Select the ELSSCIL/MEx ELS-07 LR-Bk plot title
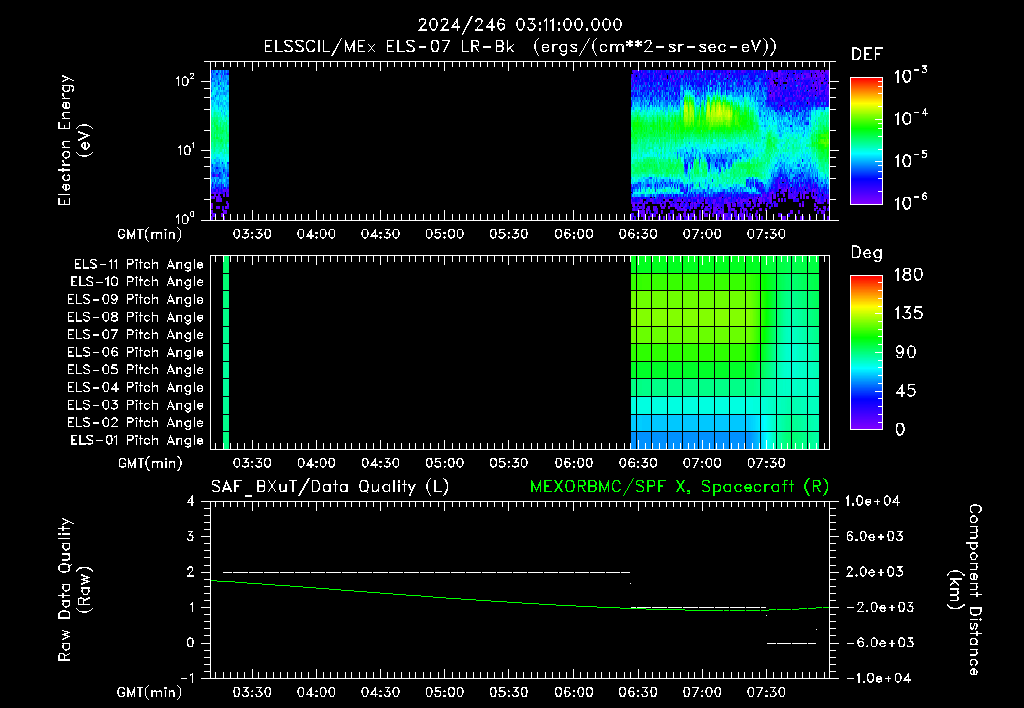The width and height of the screenshot is (1024, 708). tap(520, 47)
